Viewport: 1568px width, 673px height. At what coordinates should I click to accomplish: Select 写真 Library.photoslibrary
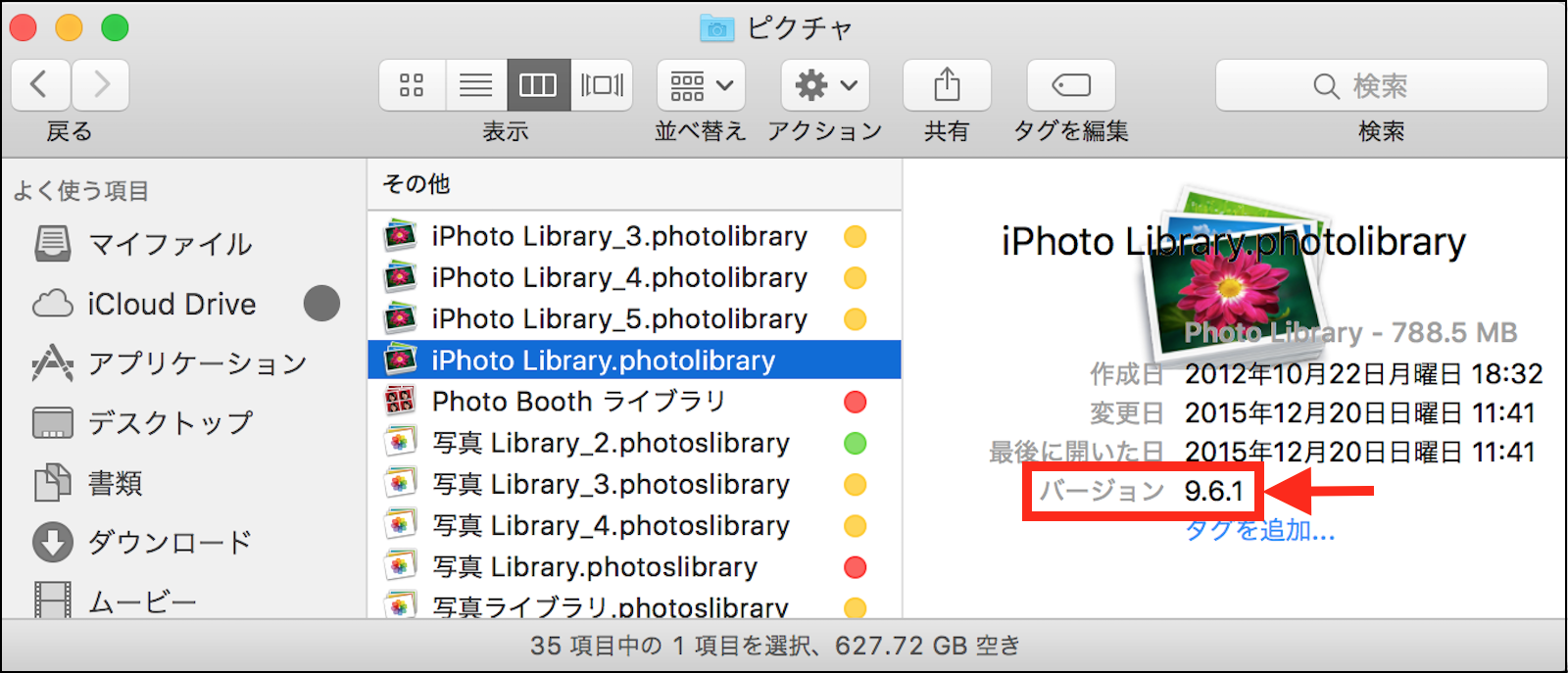click(634, 567)
